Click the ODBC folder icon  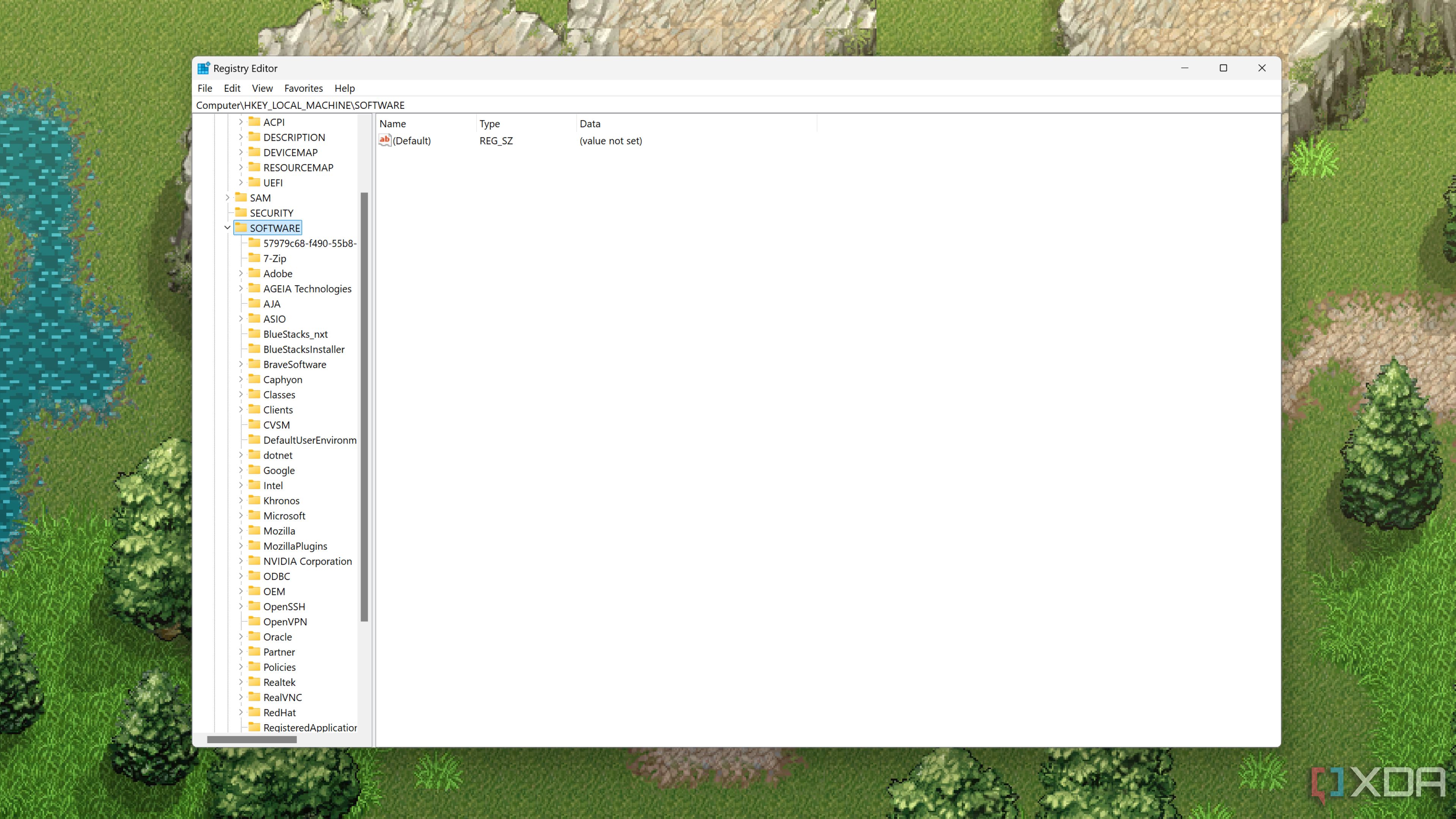coord(254,576)
